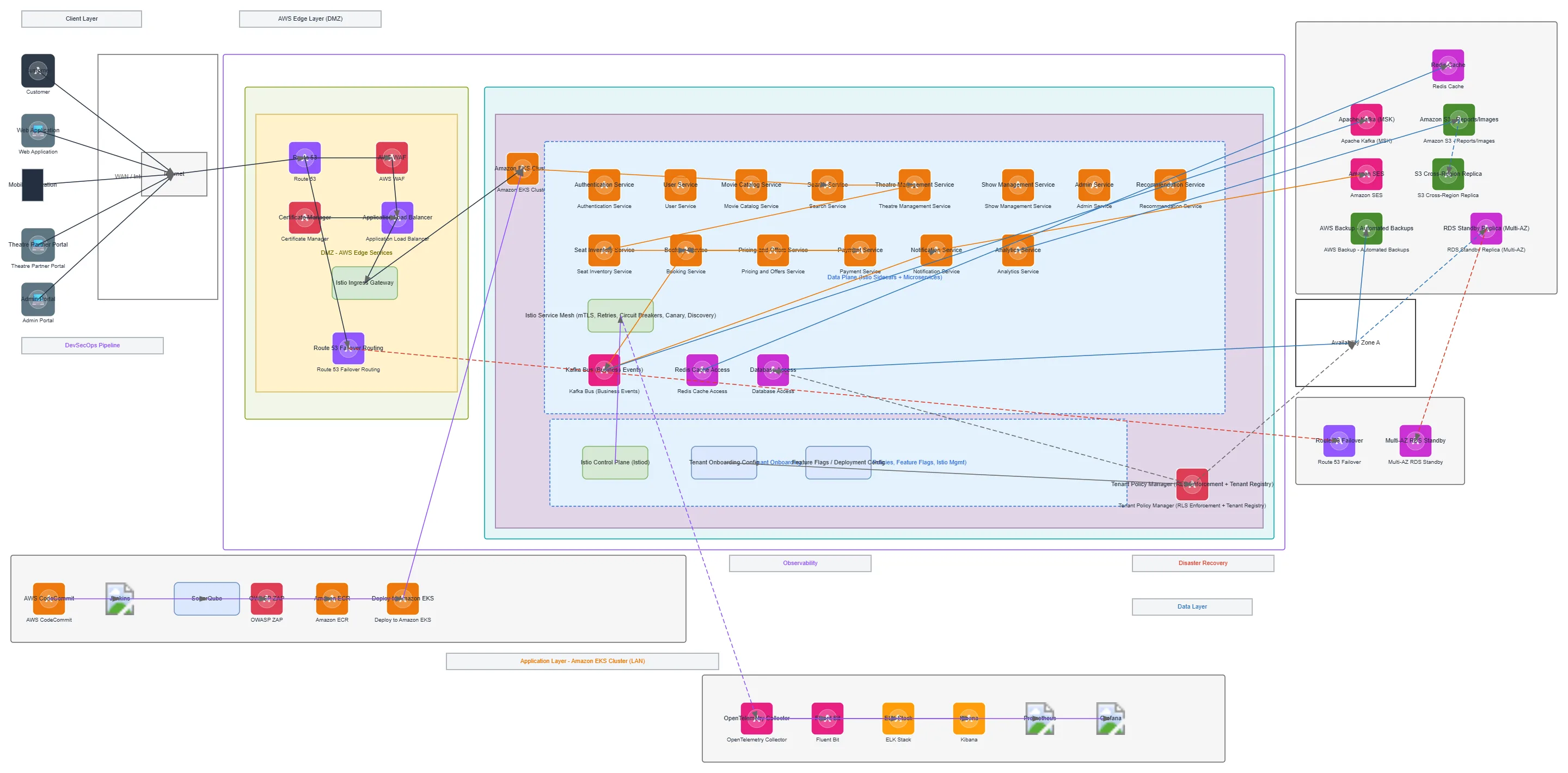The image size is (1568, 773).
Task: Select the Observability label
Action: point(800,563)
